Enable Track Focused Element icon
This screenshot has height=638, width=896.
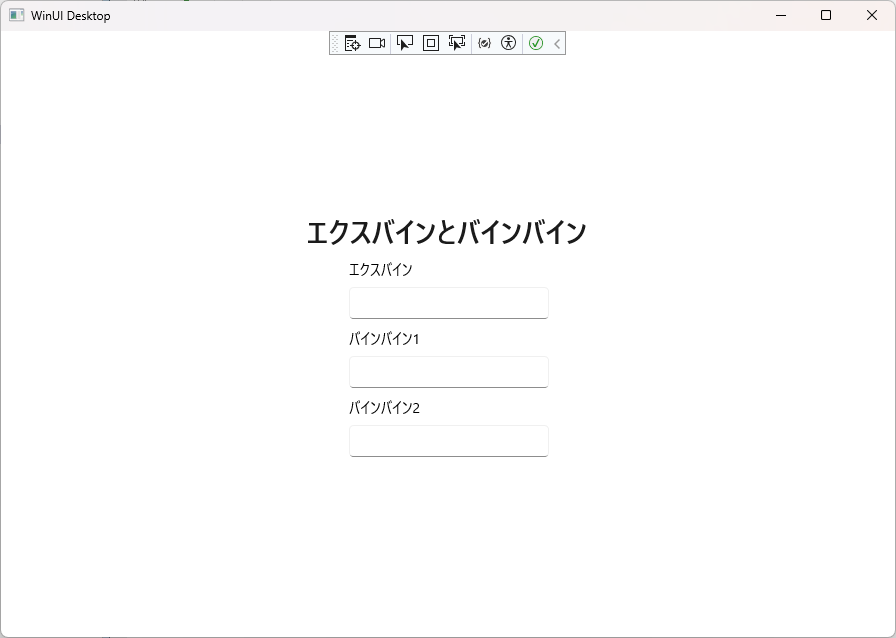click(x=457, y=43)
